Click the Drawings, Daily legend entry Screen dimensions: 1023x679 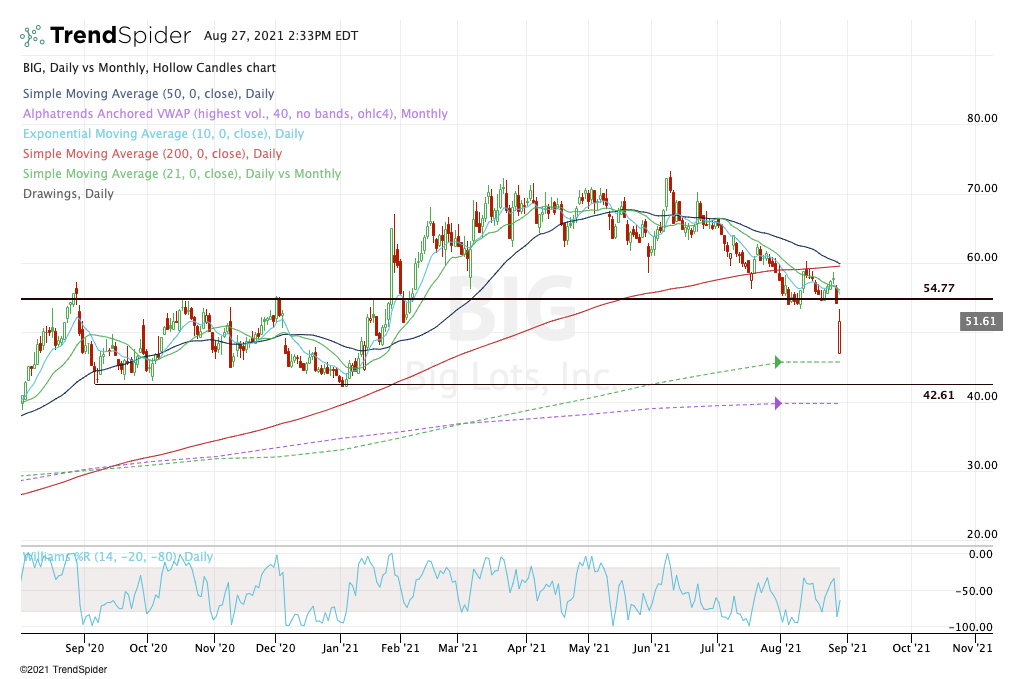pos(67,194)
